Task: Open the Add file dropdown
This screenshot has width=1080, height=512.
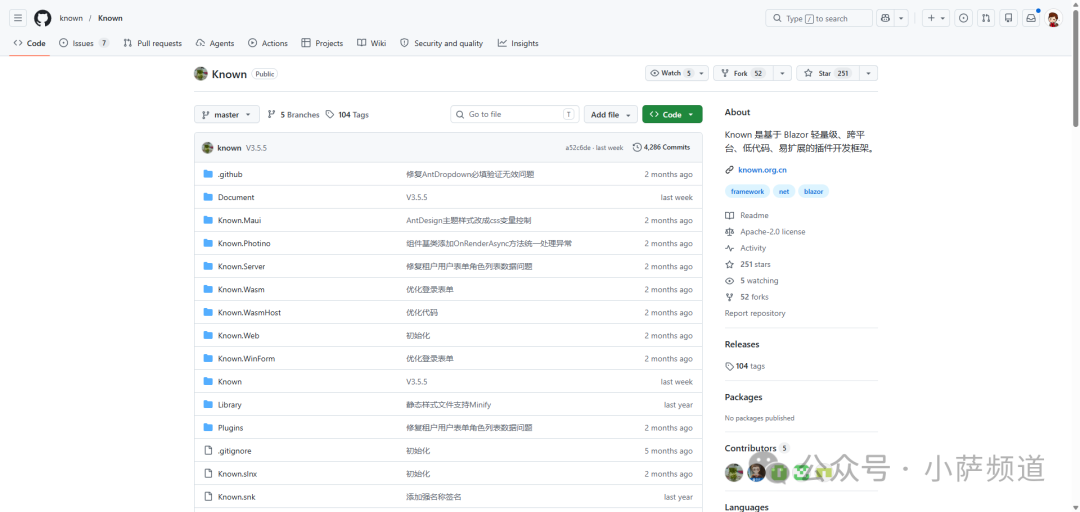Action: click(x=610, y=114)
